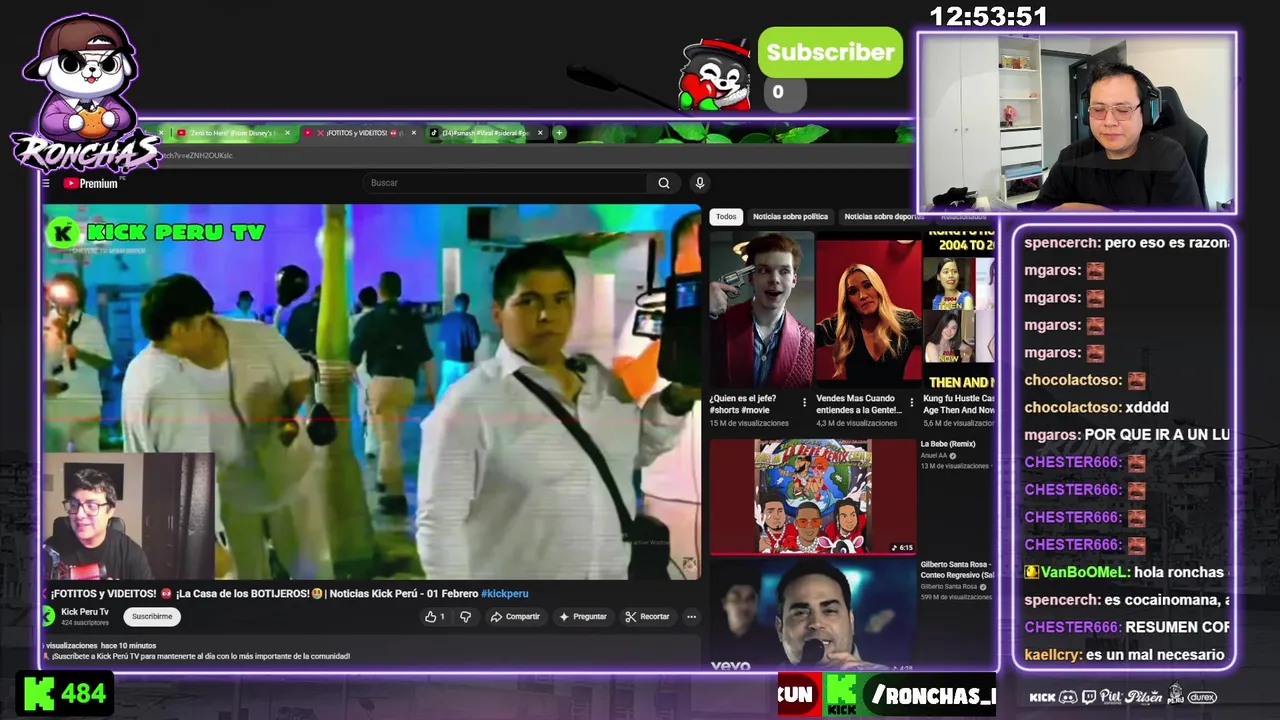Click the video description 'Suscríbete a Kick Perú TV'
Viewport: 1280px width, 720px height.
198,656
